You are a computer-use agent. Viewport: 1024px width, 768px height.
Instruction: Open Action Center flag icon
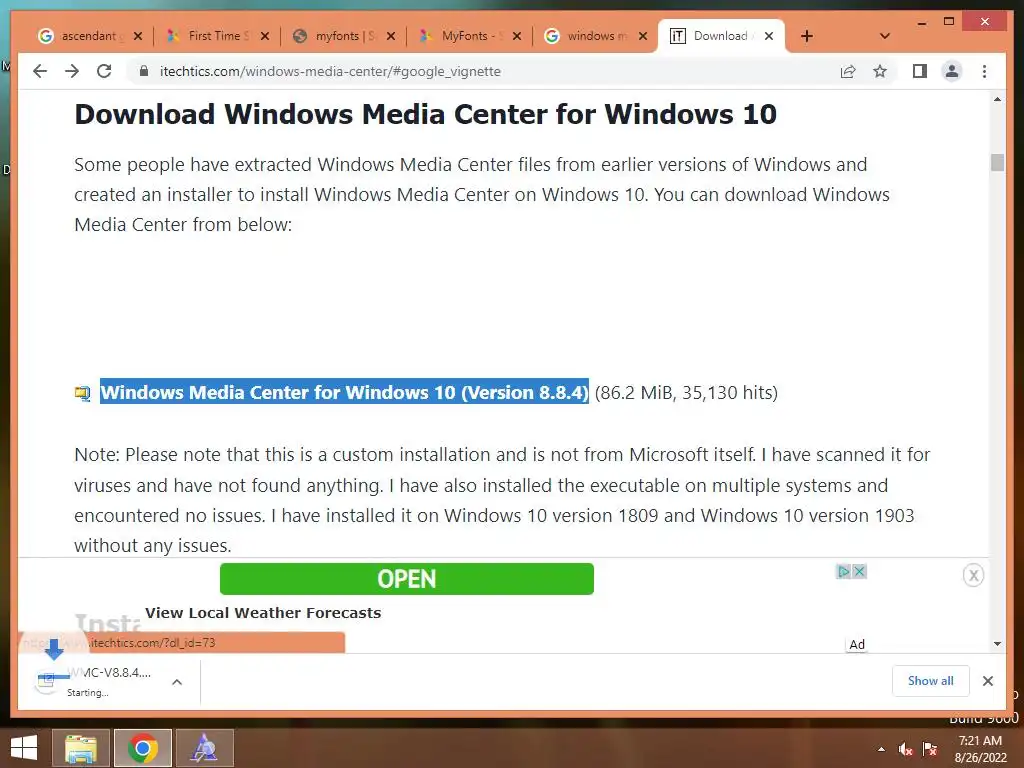929,749
